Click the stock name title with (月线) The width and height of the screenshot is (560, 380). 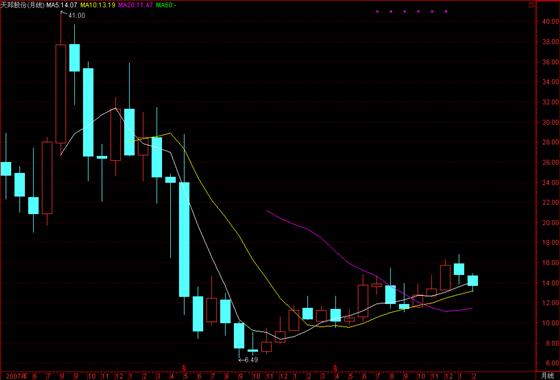(x=23, y=5)
